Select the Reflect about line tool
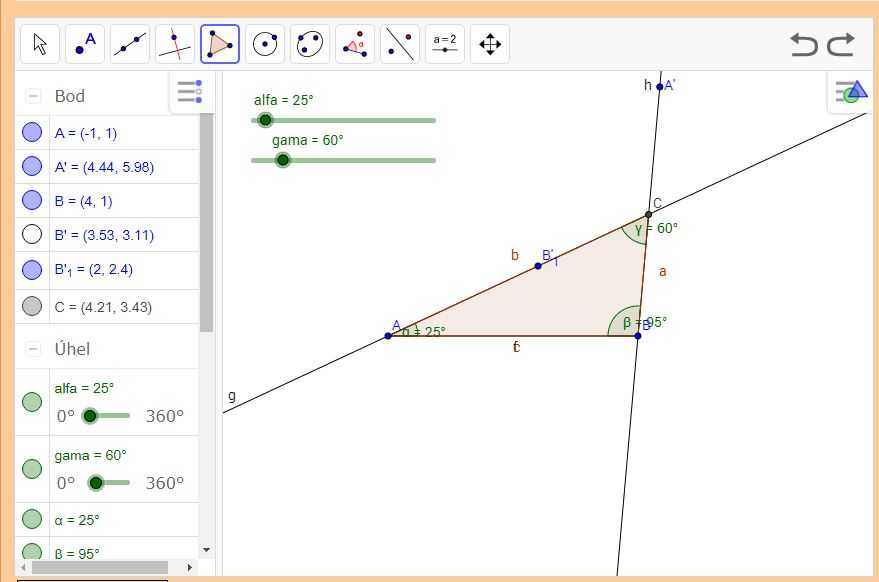The height and width of the screenshot is (582, 879). (400, 44)
